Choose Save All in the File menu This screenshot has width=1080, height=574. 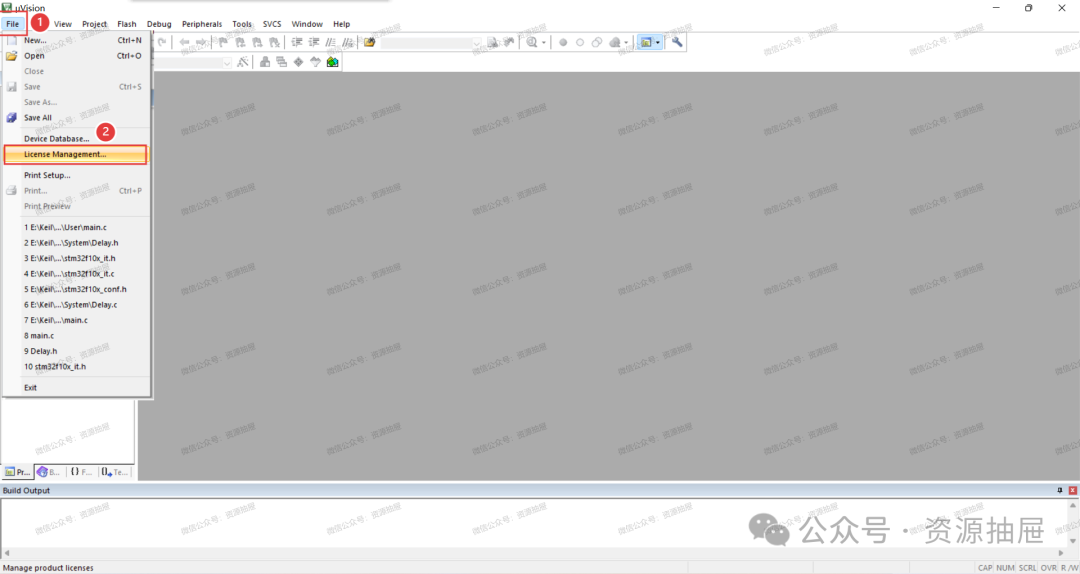[76, 118]
